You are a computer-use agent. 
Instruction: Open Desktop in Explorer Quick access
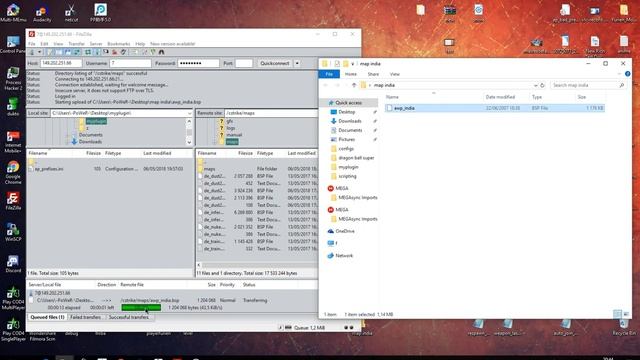(347, 112)
